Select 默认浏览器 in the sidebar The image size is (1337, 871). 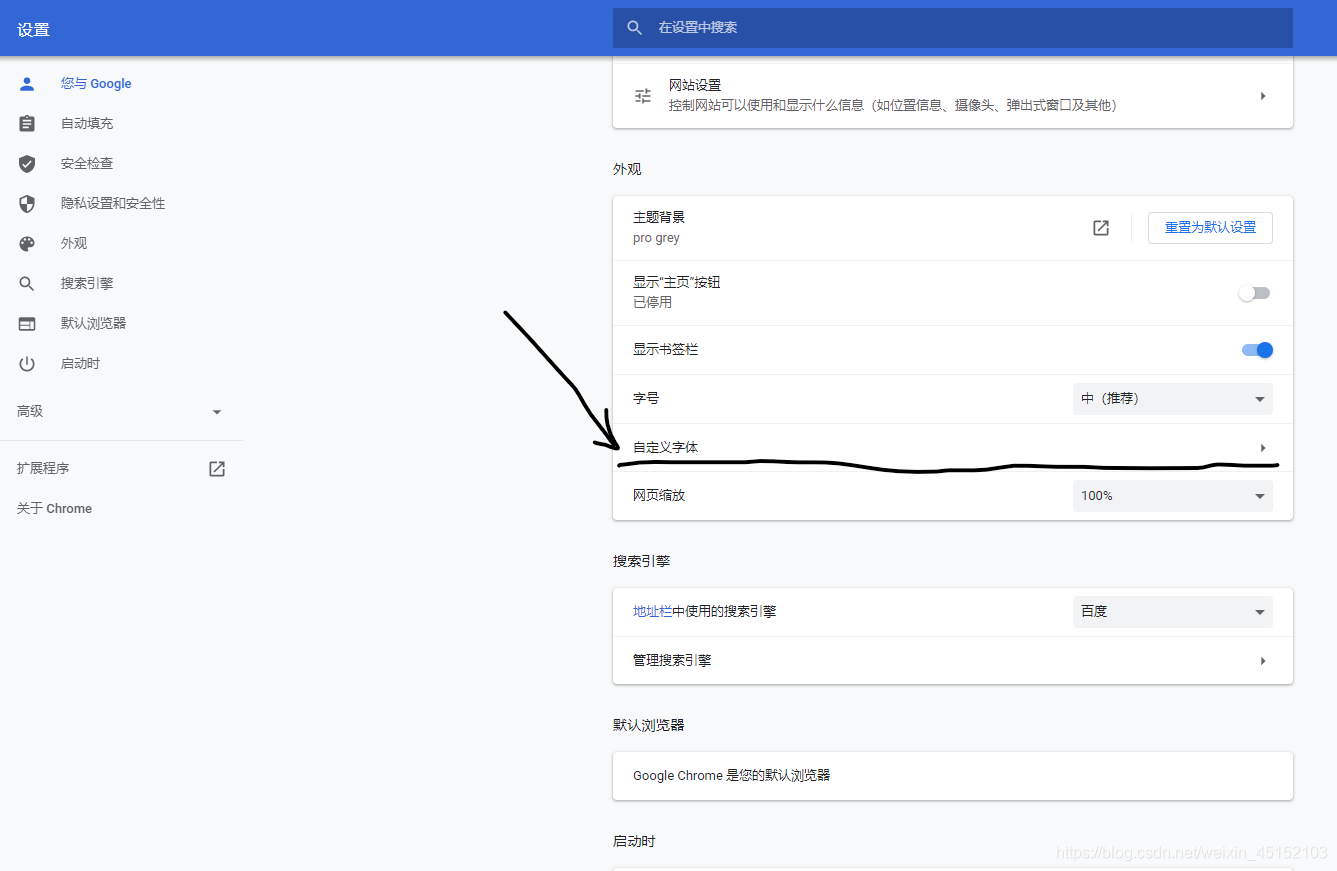93,324
